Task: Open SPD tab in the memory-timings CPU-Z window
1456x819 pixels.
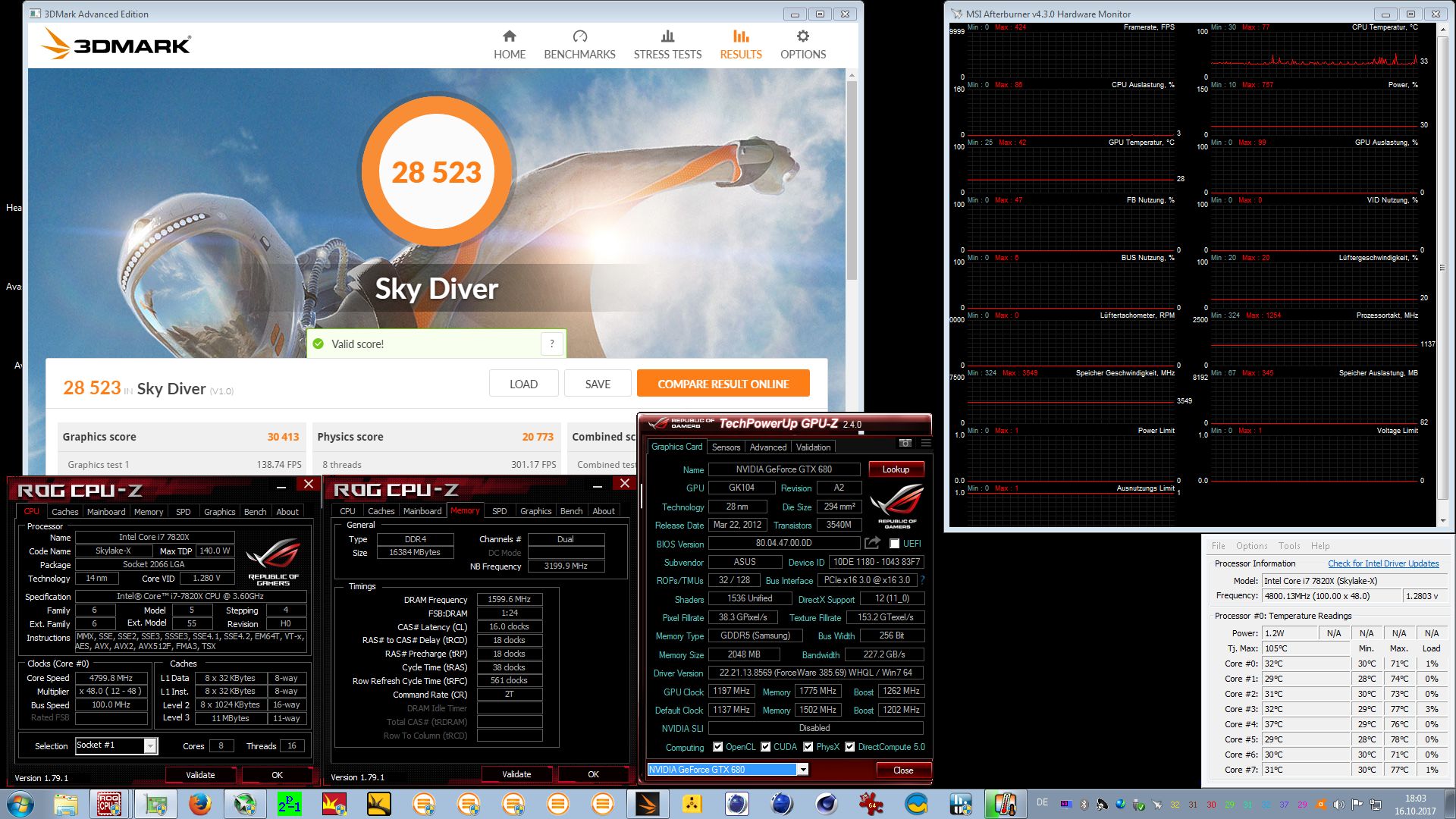Action: point(499,511)
